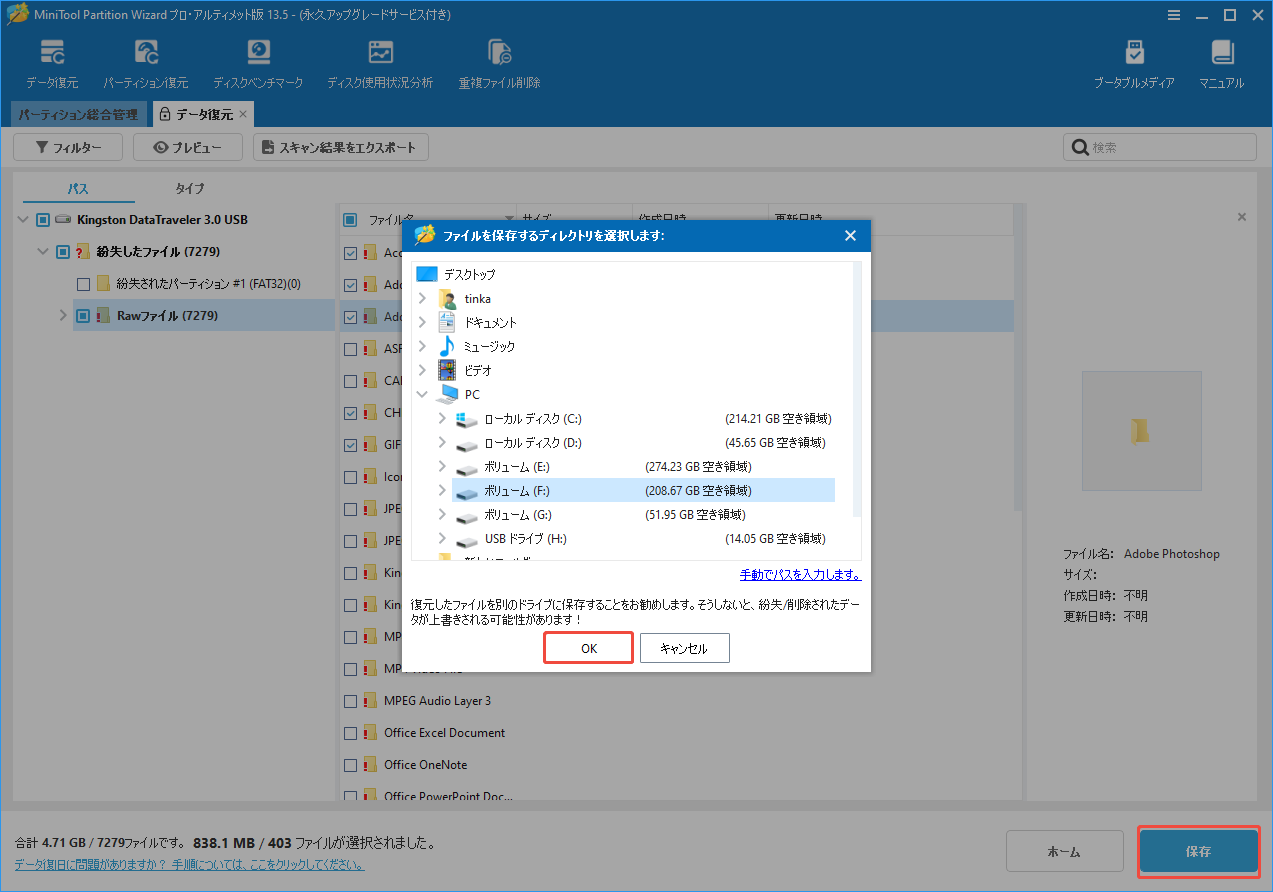Check the MPEG Audio Layer 3 checkbox
This screenshot has width=1273, height=892.
(352, 700)
